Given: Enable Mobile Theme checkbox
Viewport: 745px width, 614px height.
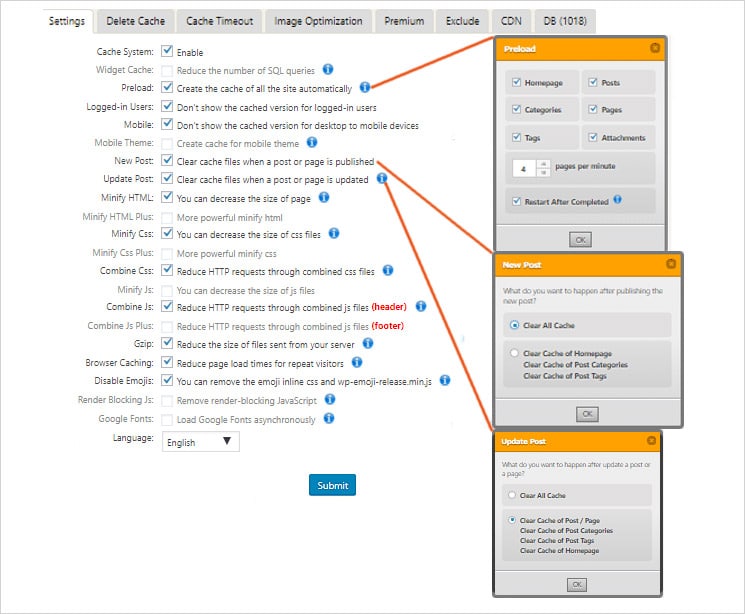Looking at the screenshot, I should (167, 144).
